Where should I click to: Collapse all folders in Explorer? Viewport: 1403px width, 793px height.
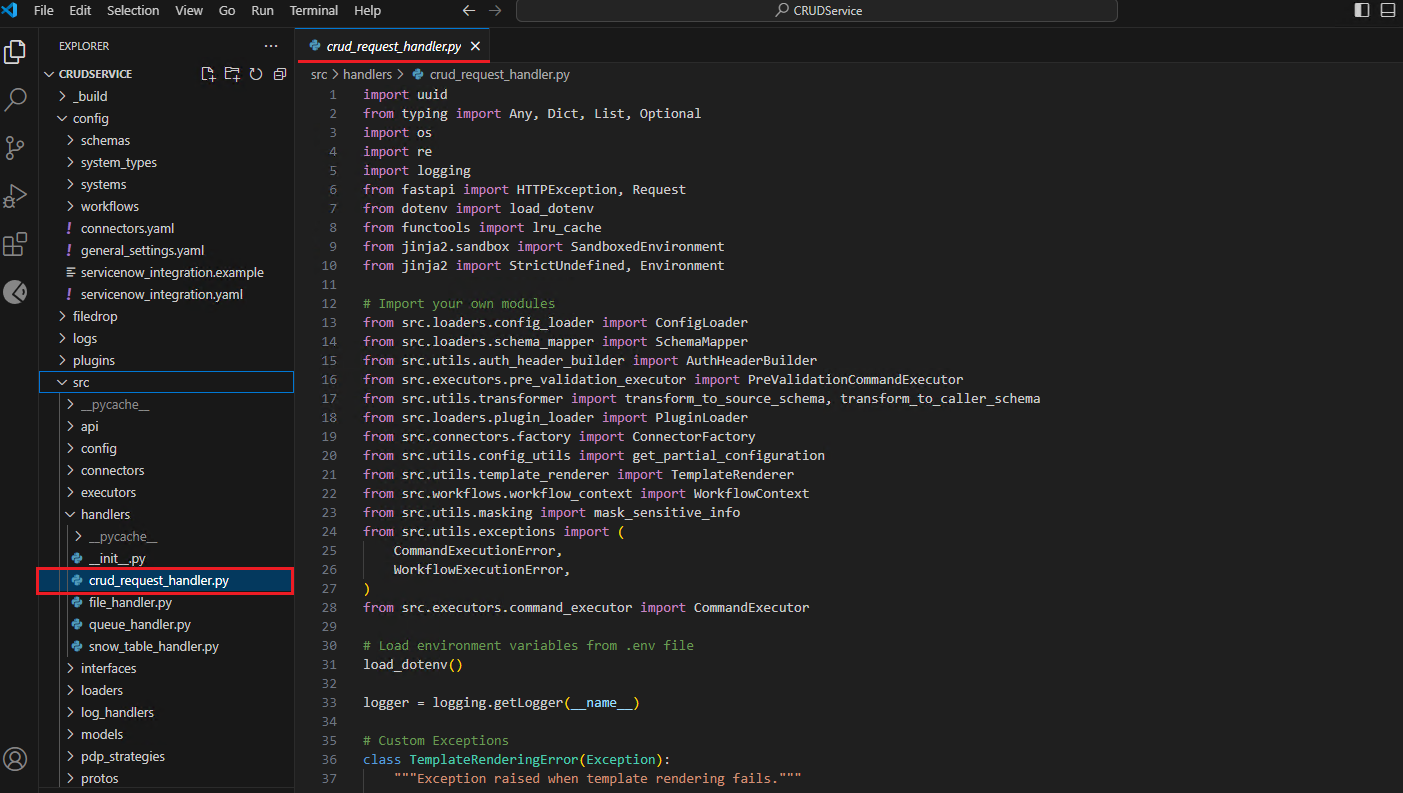(x=280, y=74)
